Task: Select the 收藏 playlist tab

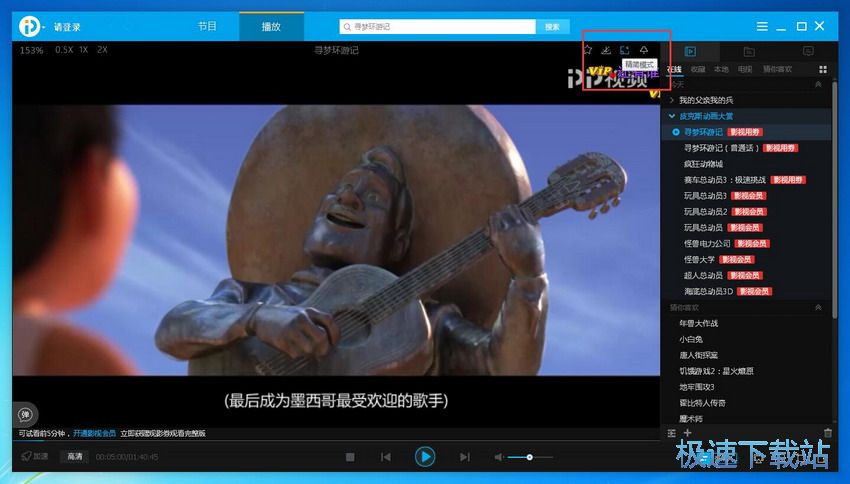Action: (698, 69)
